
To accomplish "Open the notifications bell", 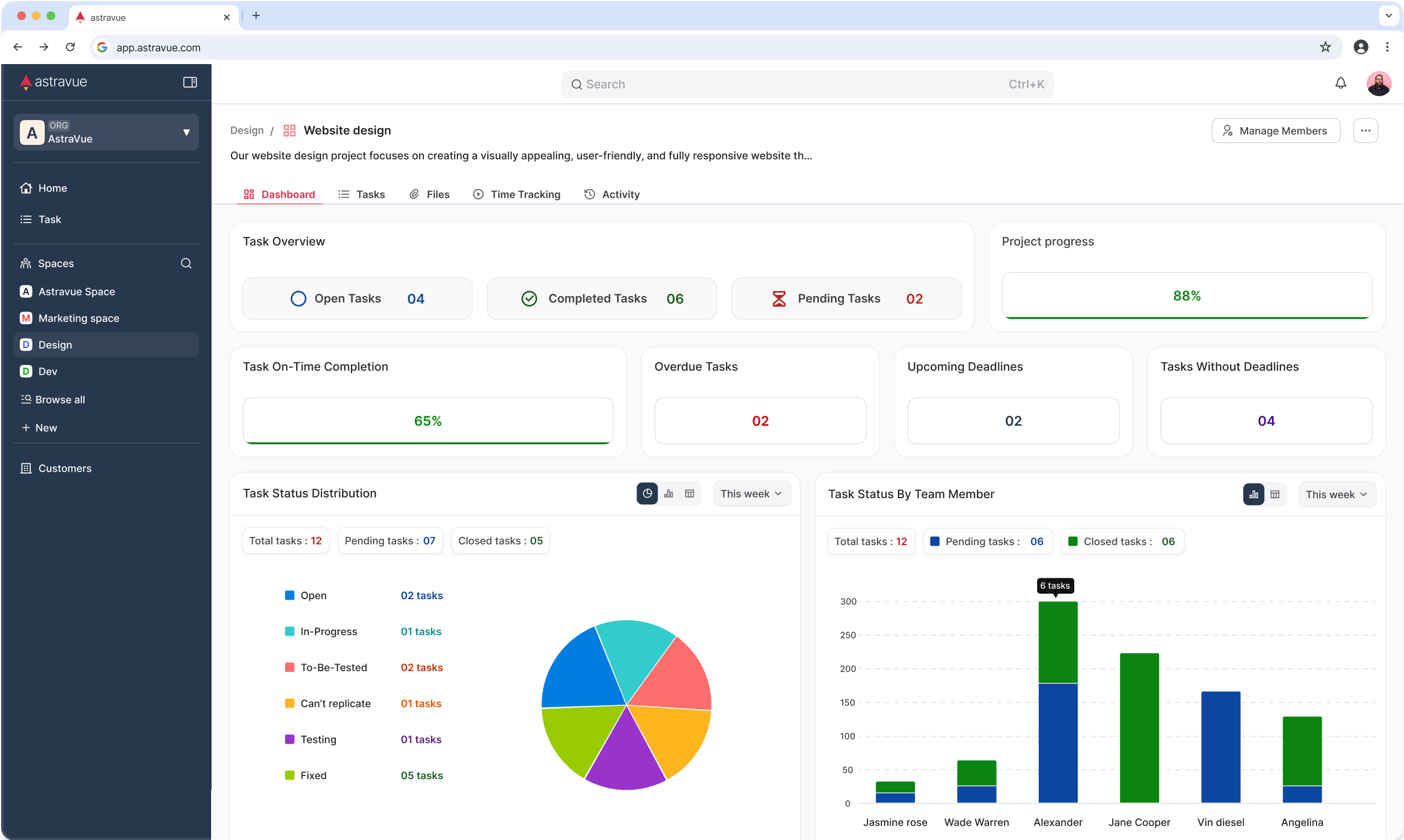I will click(1340, 83).
